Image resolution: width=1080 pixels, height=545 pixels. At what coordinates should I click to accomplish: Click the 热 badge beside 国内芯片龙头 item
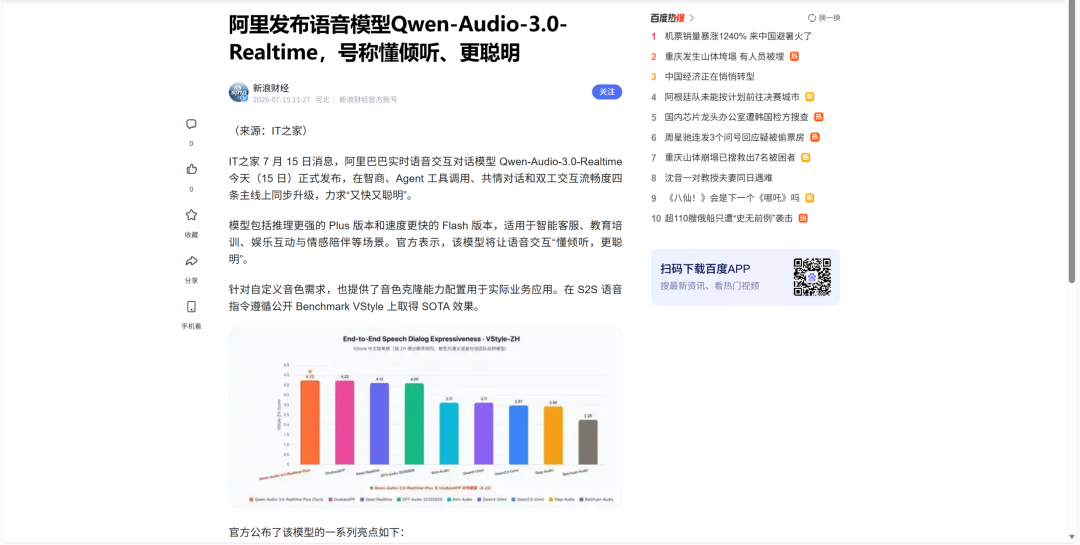[819, 117]
